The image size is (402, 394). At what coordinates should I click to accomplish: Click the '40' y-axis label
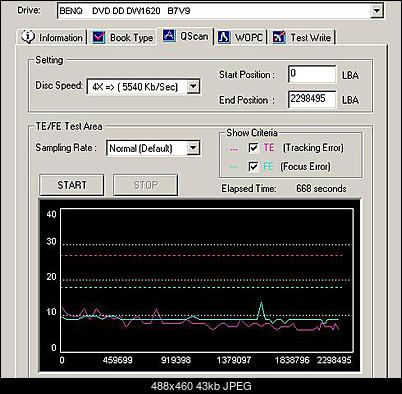[x=51, y=214]
